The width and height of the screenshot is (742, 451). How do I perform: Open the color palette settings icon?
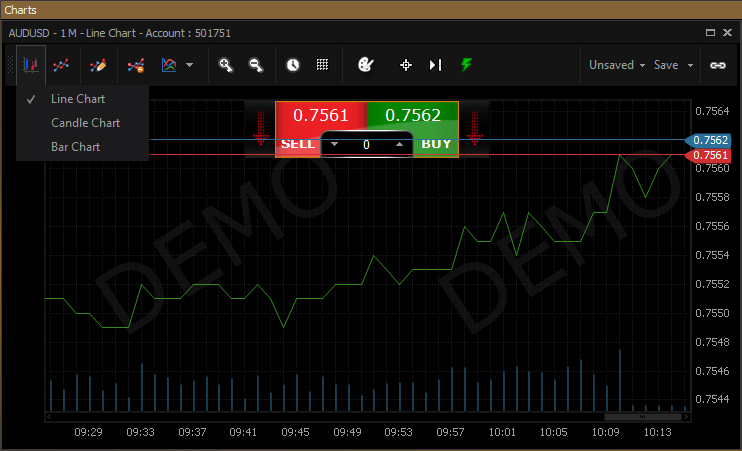tap(366, 65)
